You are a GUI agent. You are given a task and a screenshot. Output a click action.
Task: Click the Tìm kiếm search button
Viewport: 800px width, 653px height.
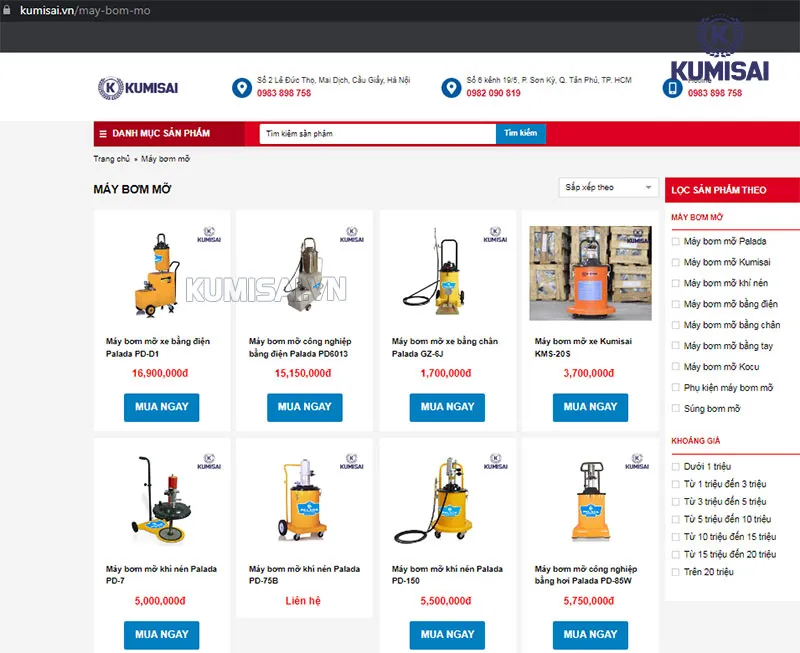click(520, 134)
